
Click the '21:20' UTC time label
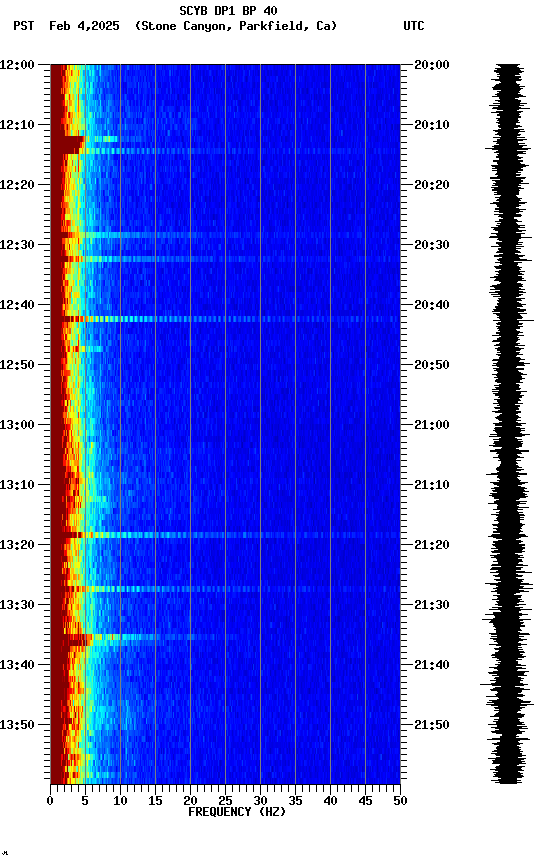coord(432,545)
